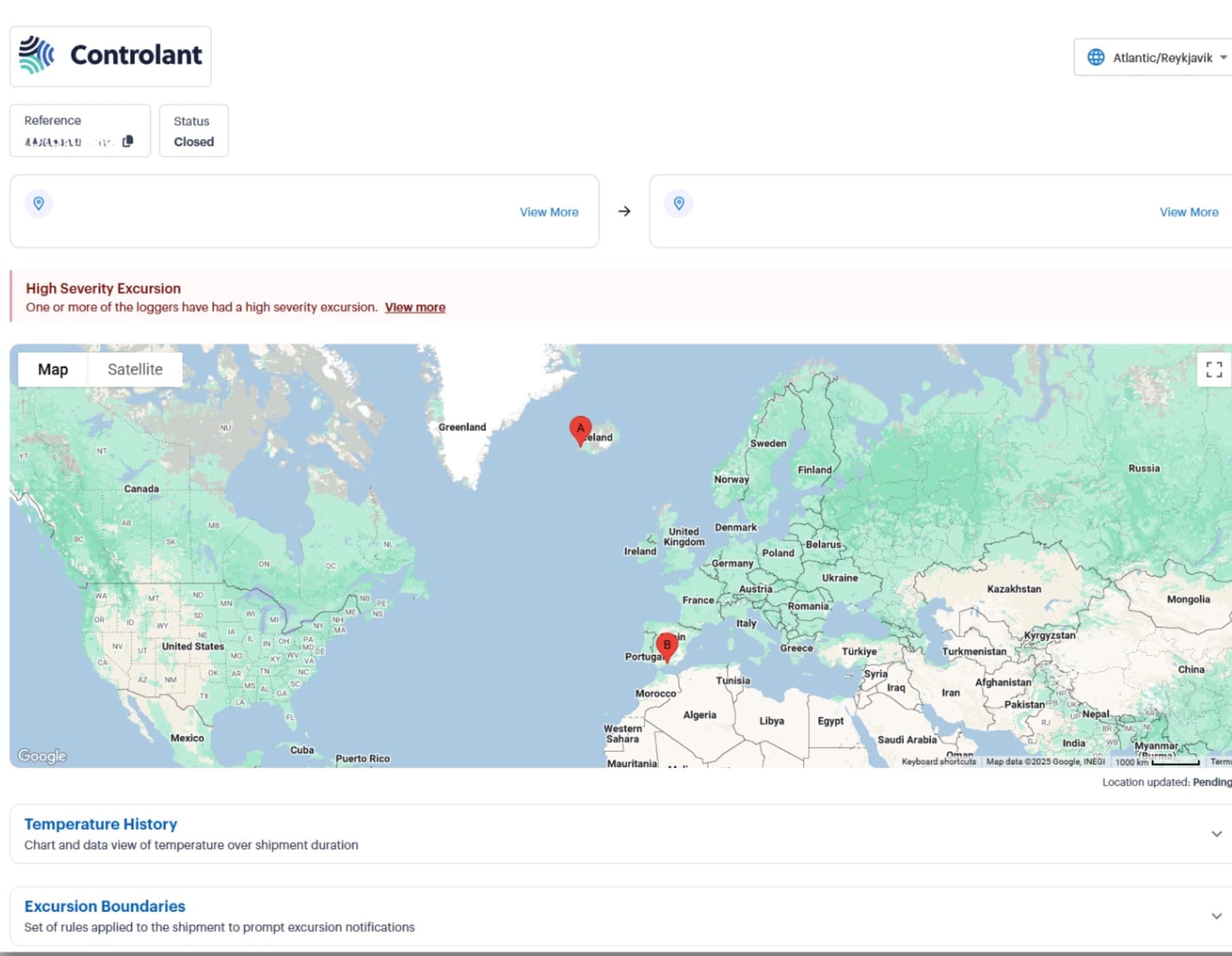
Task: Click the Excursion Boundaries heading
Action: pos(105,906)
